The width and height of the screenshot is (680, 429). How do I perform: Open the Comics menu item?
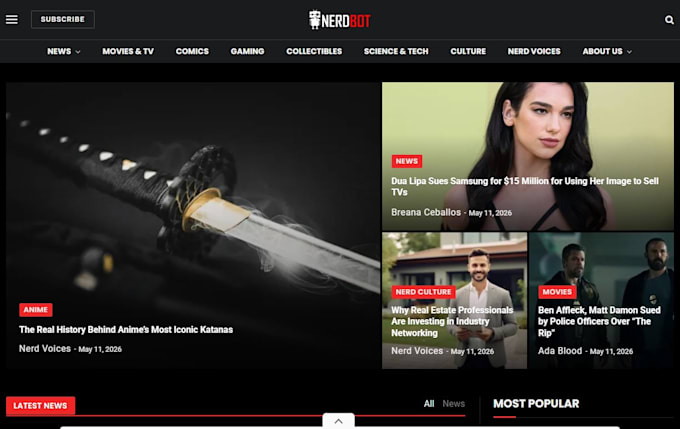[x=192, y=51]
